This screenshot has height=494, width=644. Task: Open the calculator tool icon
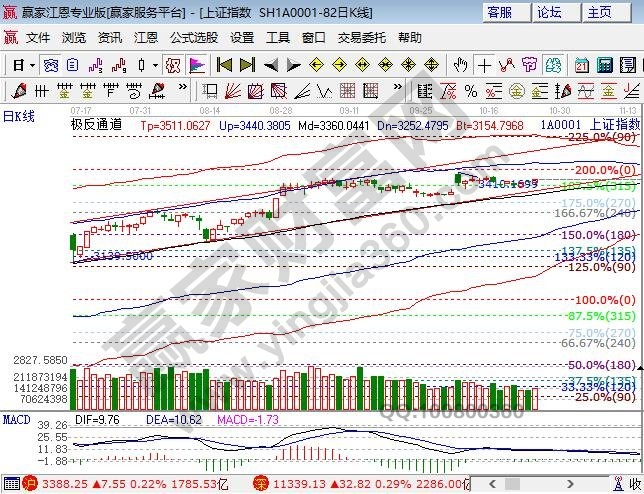604,65
